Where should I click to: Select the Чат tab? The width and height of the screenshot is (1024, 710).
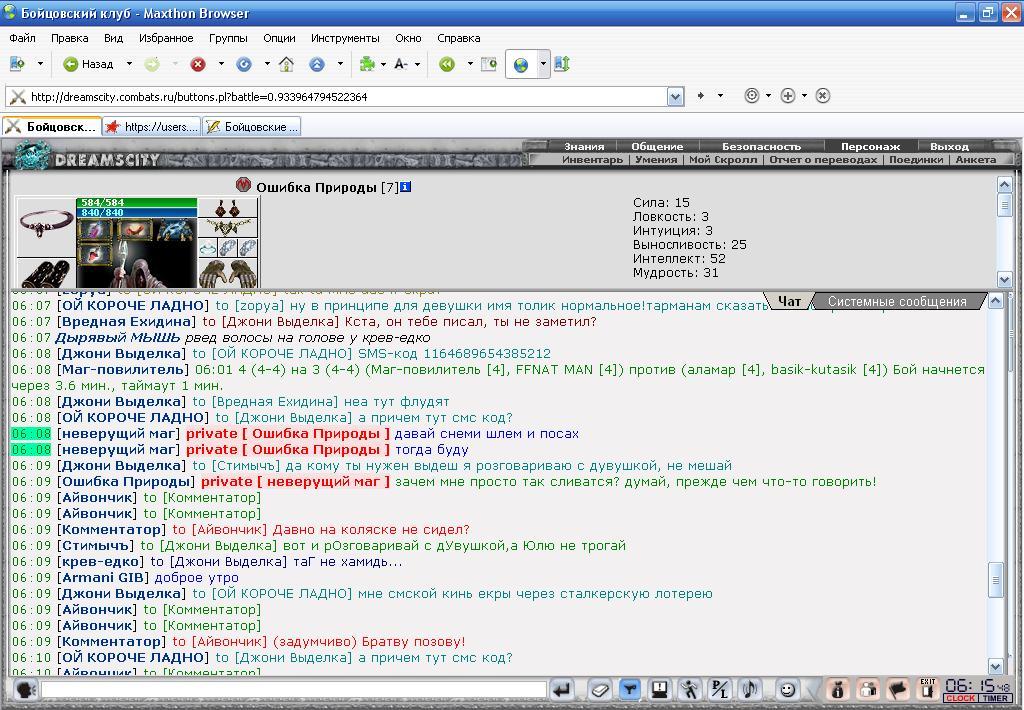(x=790, y=301)
